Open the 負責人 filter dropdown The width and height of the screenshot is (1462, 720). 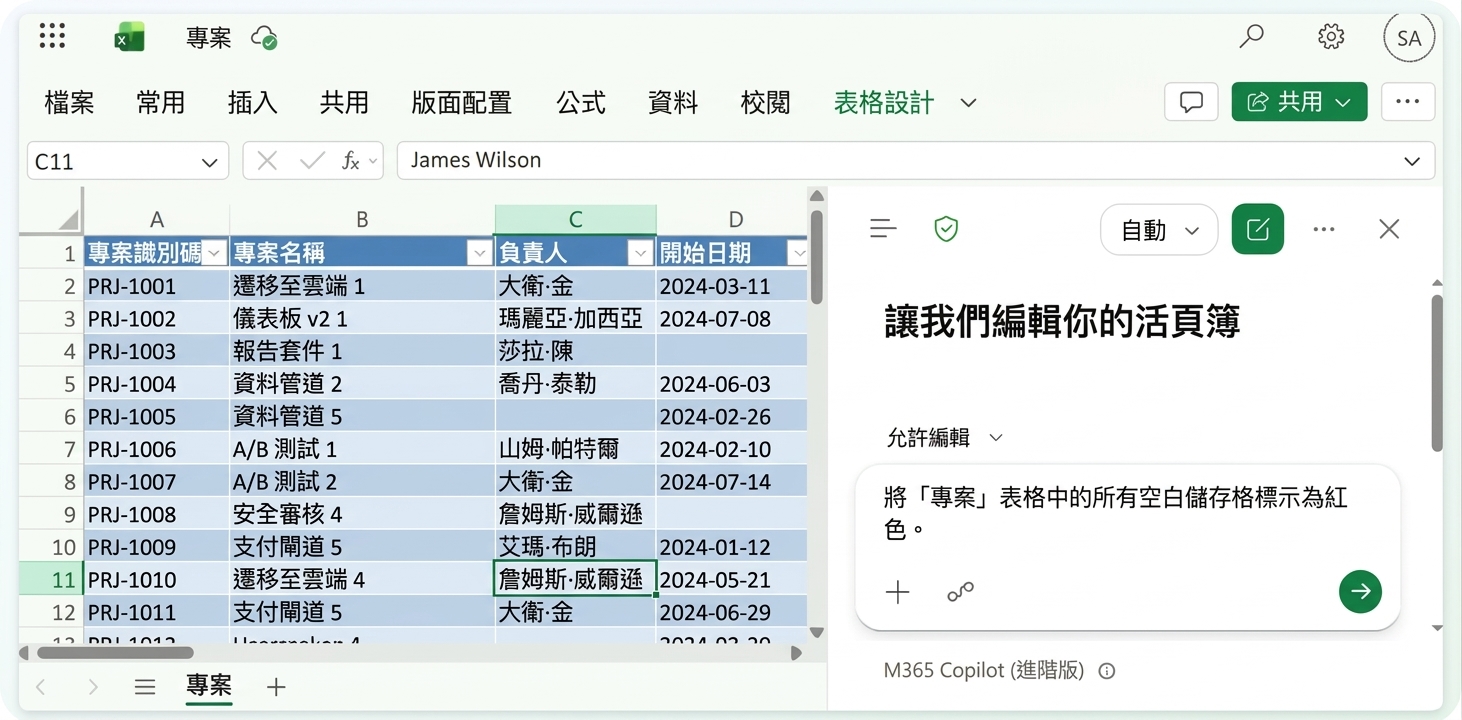click(x=641, y=254)
